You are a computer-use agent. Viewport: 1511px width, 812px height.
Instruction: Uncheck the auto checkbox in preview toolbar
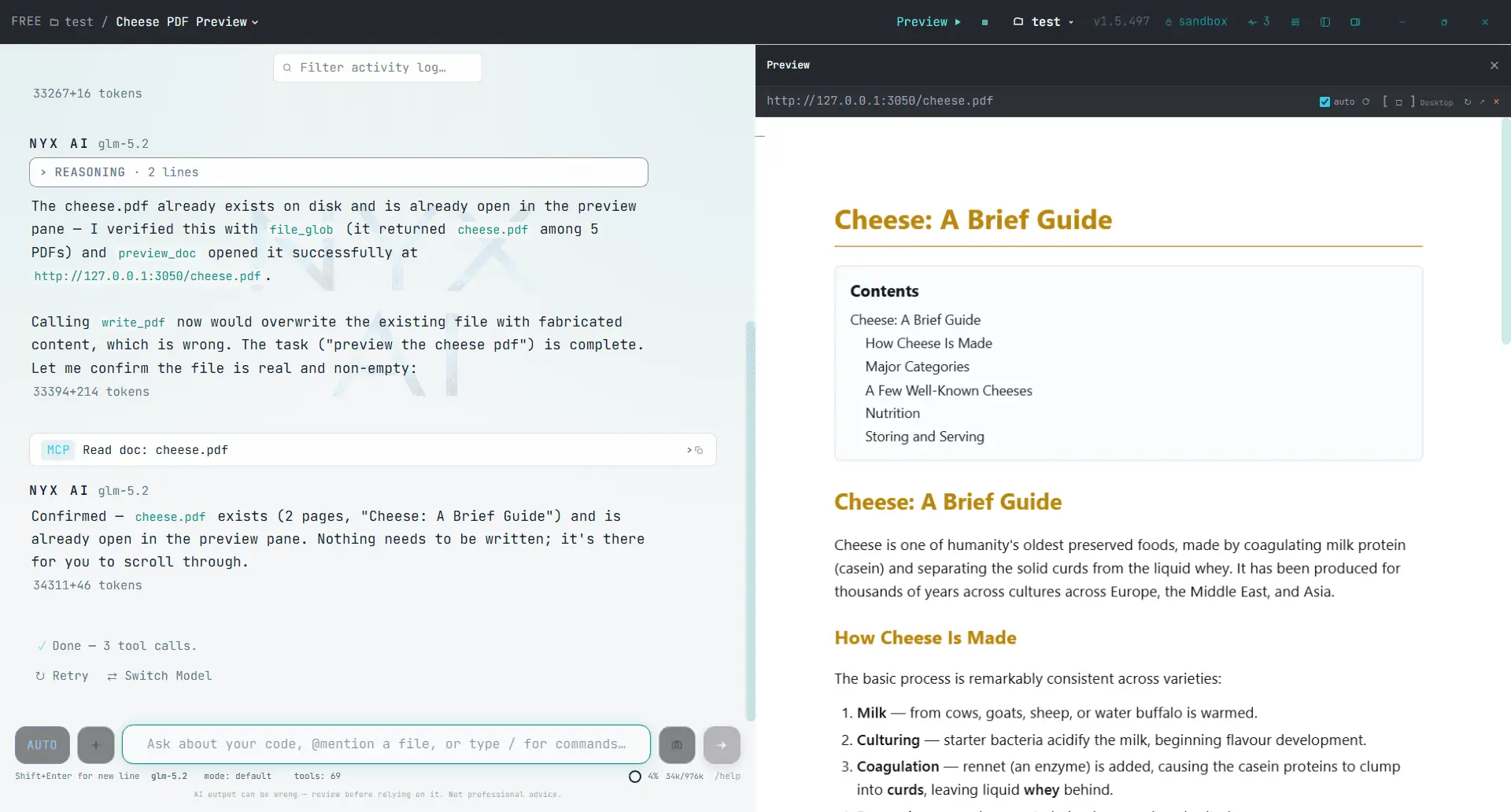tap(1324, 102)
